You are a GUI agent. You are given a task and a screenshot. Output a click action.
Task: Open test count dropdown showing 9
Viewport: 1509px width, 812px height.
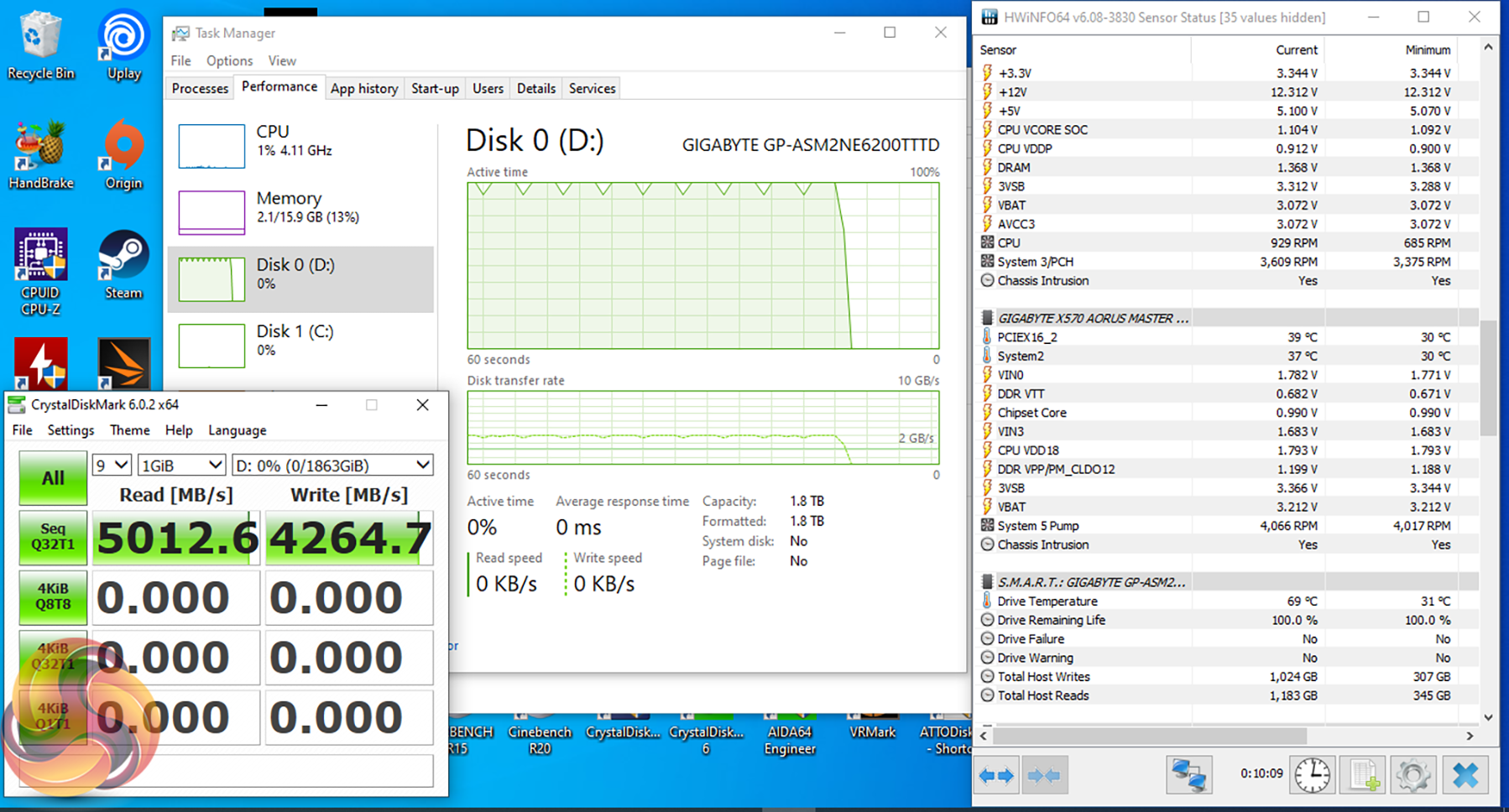[112, 465]
